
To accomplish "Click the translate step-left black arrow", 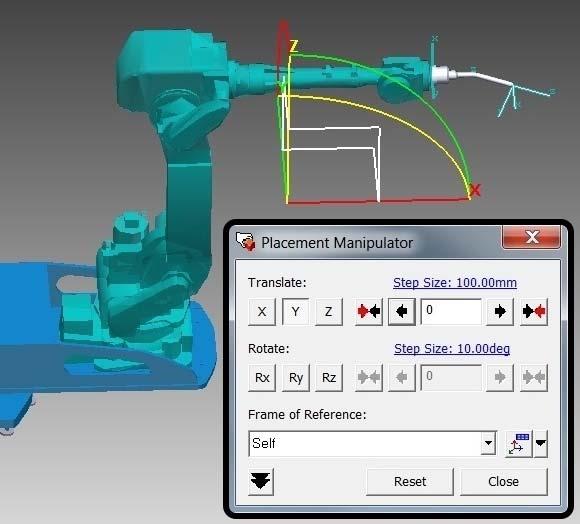I will pyautogui.click(x=402, y=312).
